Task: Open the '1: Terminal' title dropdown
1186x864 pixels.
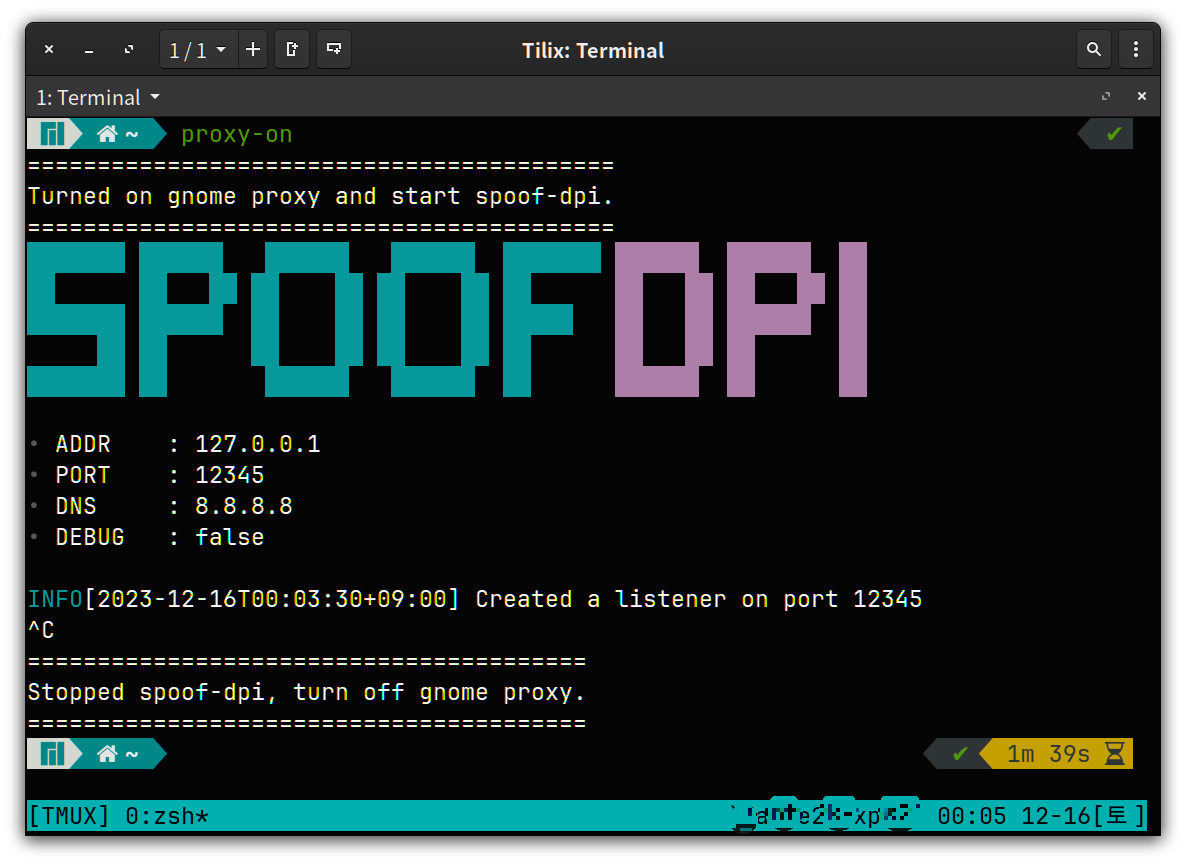Action: click(98, 97)
